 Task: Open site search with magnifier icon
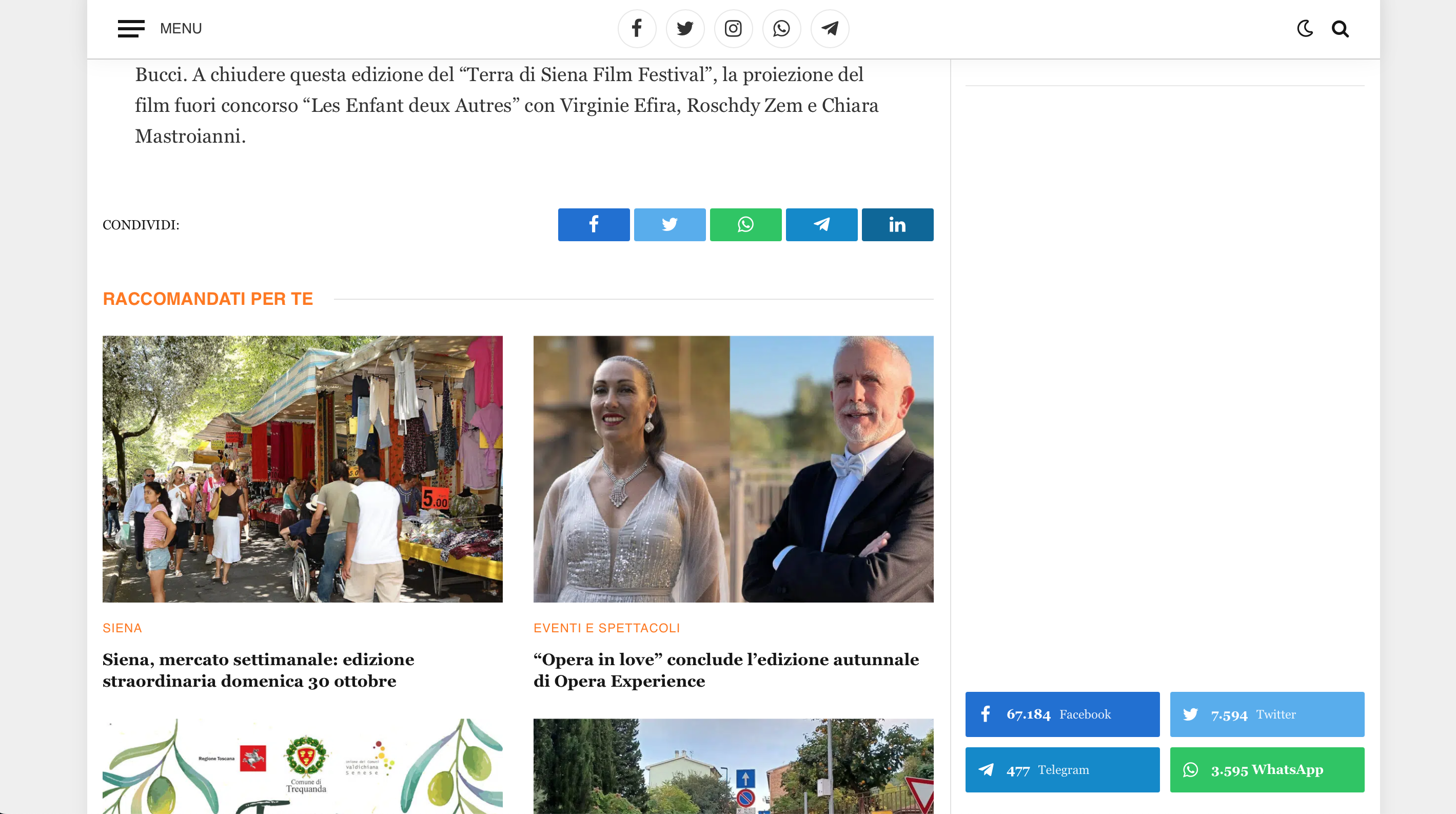click(1340, 28)
